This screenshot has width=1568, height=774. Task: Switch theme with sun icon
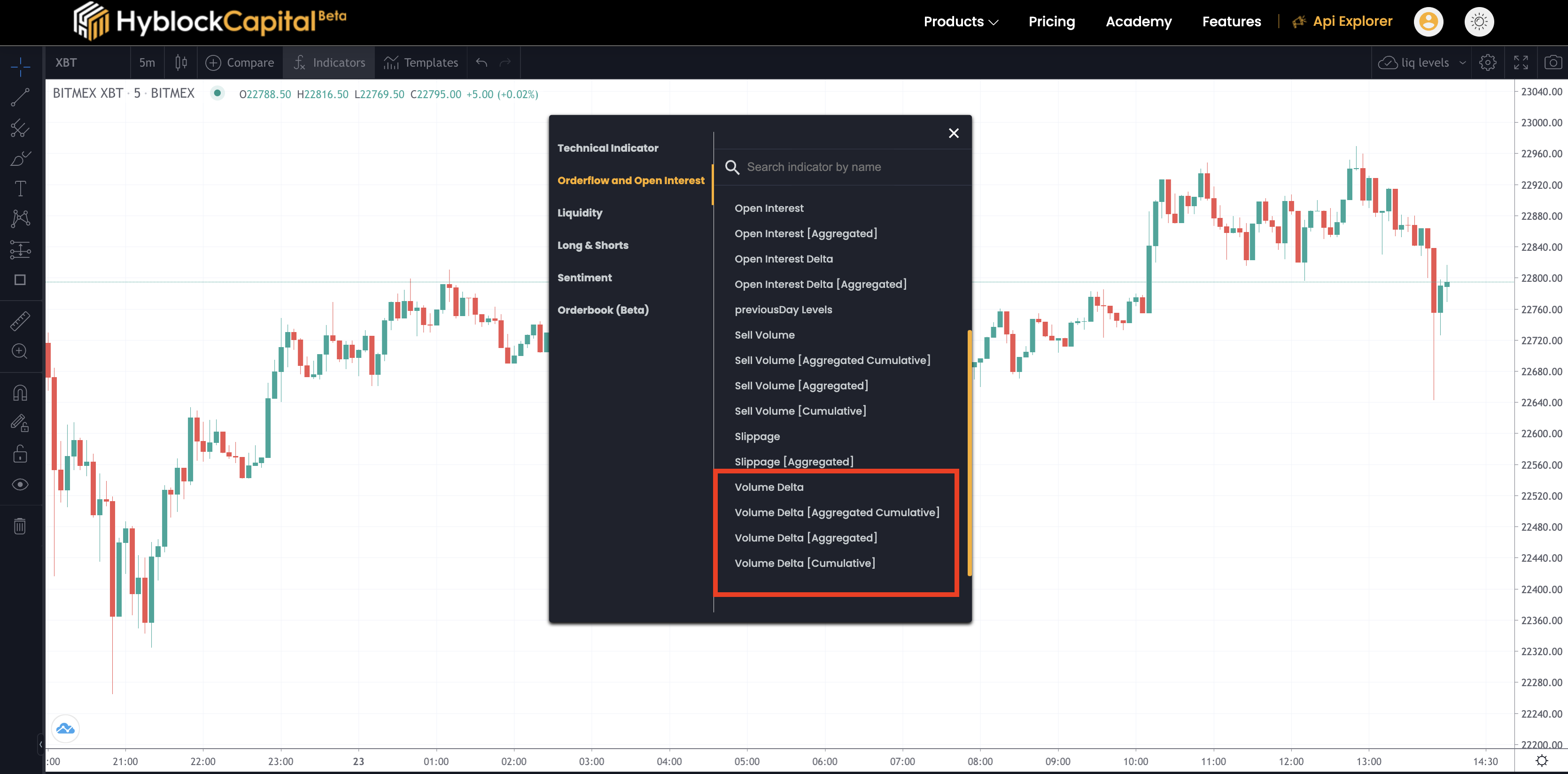(x=1479, y=22)
